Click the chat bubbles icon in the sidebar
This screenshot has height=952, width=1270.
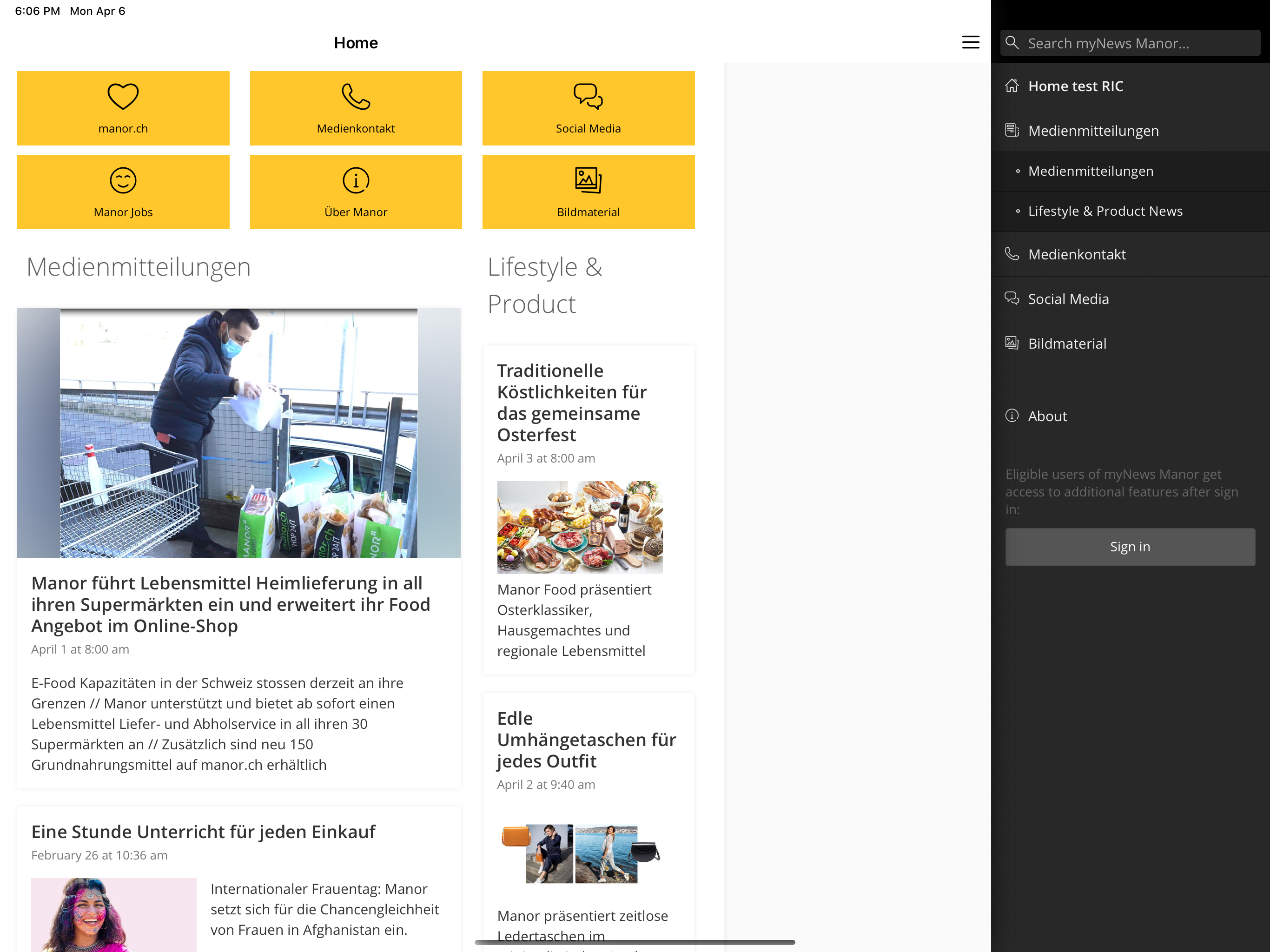coord(1012,298)
